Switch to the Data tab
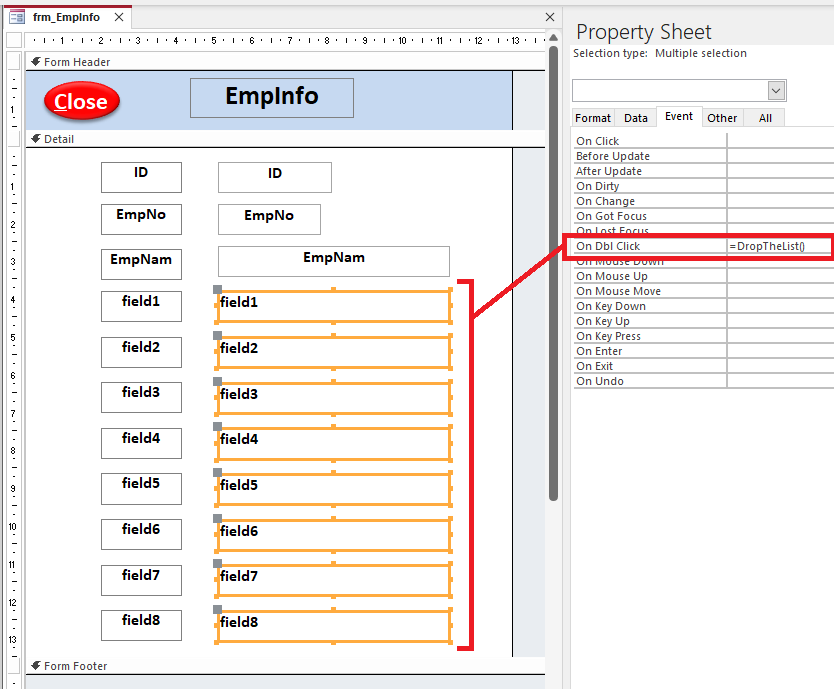834x689 pixels. click(636, 118)
